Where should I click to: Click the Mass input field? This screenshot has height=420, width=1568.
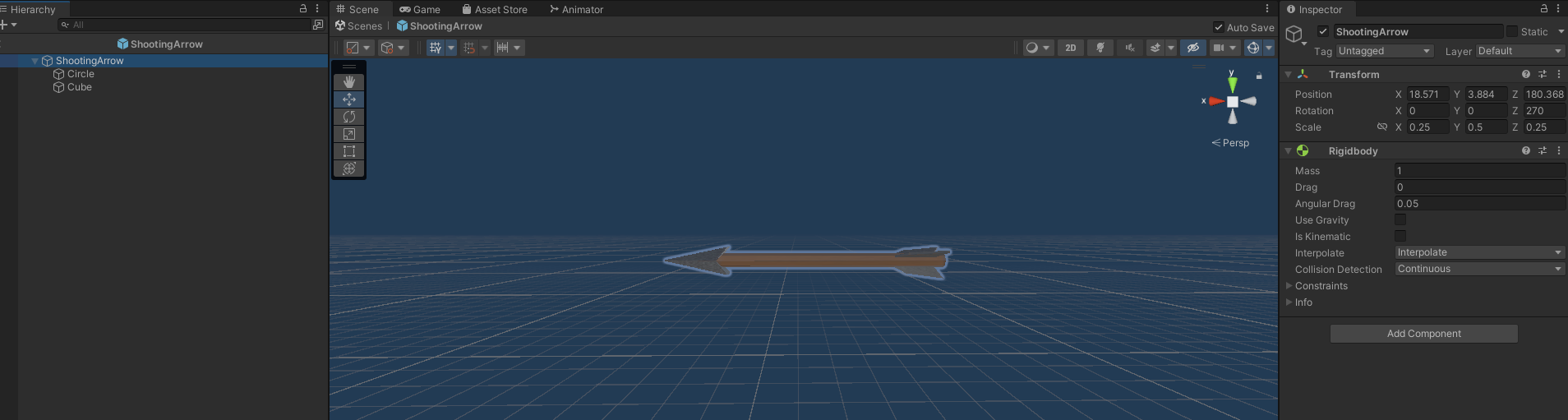click(1480, 171)
